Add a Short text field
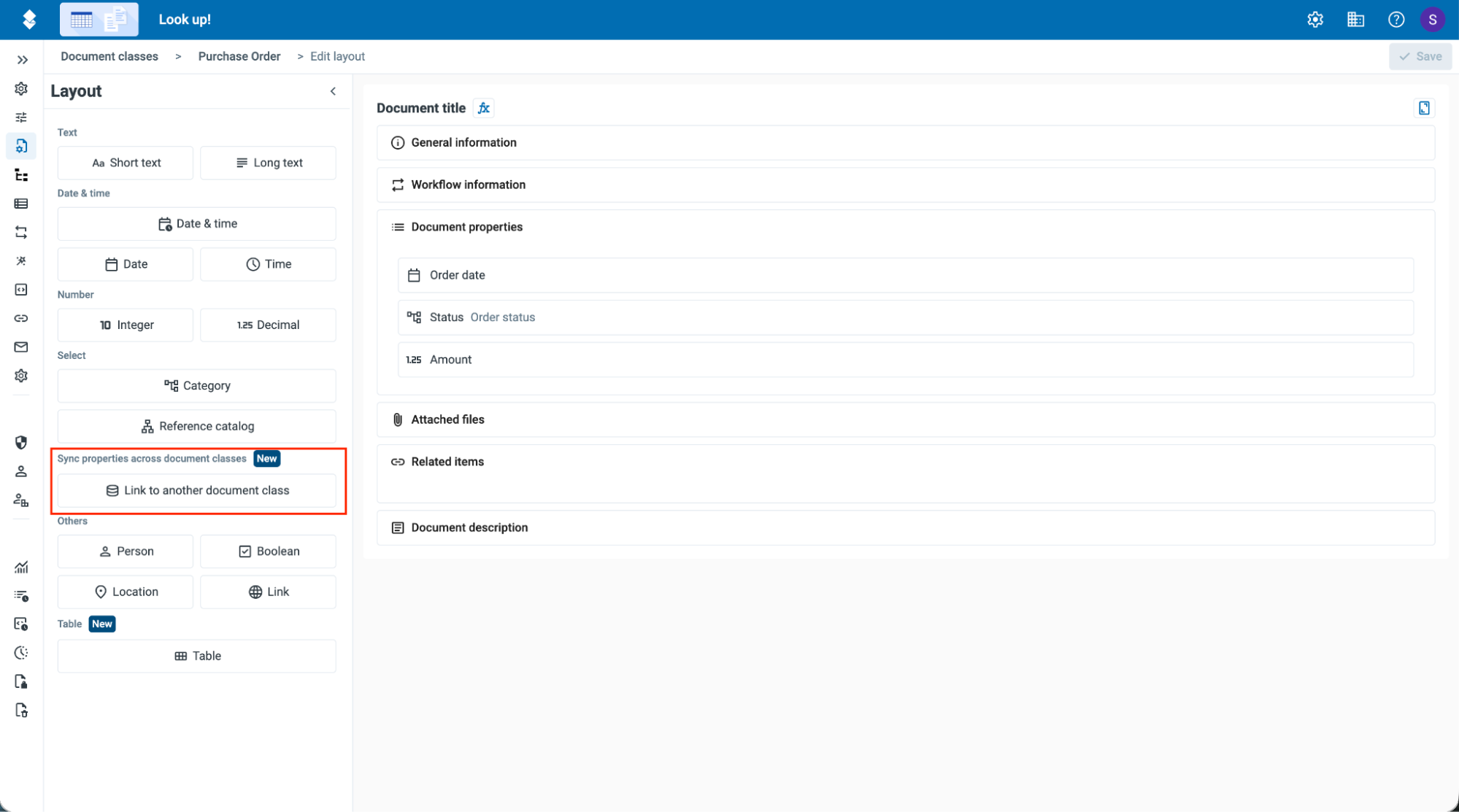 coord(126,163)
